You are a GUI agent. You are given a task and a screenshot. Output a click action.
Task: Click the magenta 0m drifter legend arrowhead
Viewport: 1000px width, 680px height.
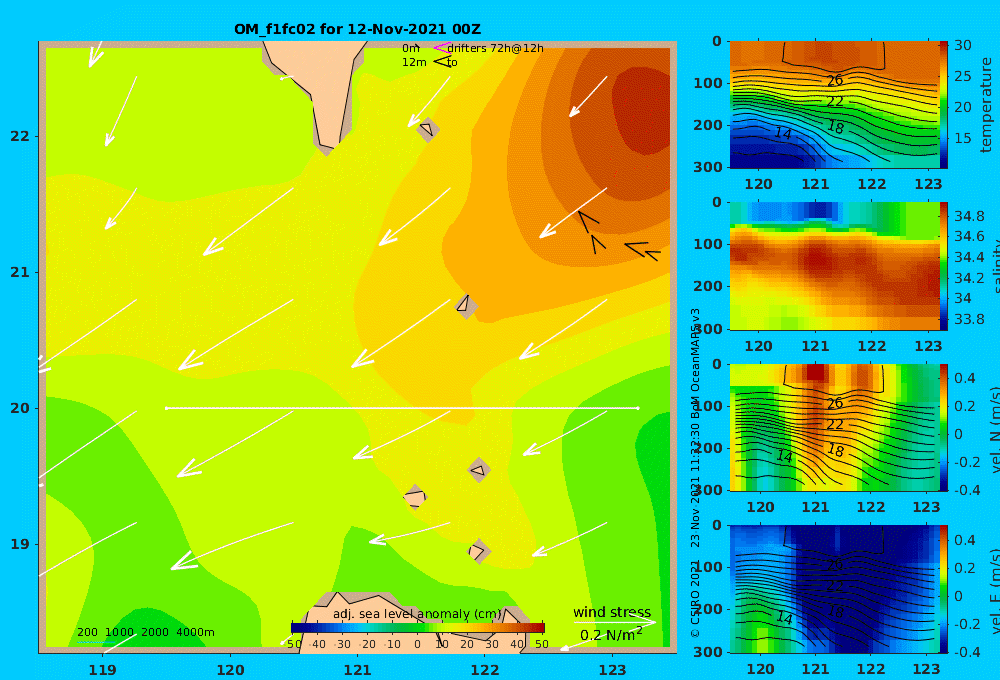click(442, 48)
